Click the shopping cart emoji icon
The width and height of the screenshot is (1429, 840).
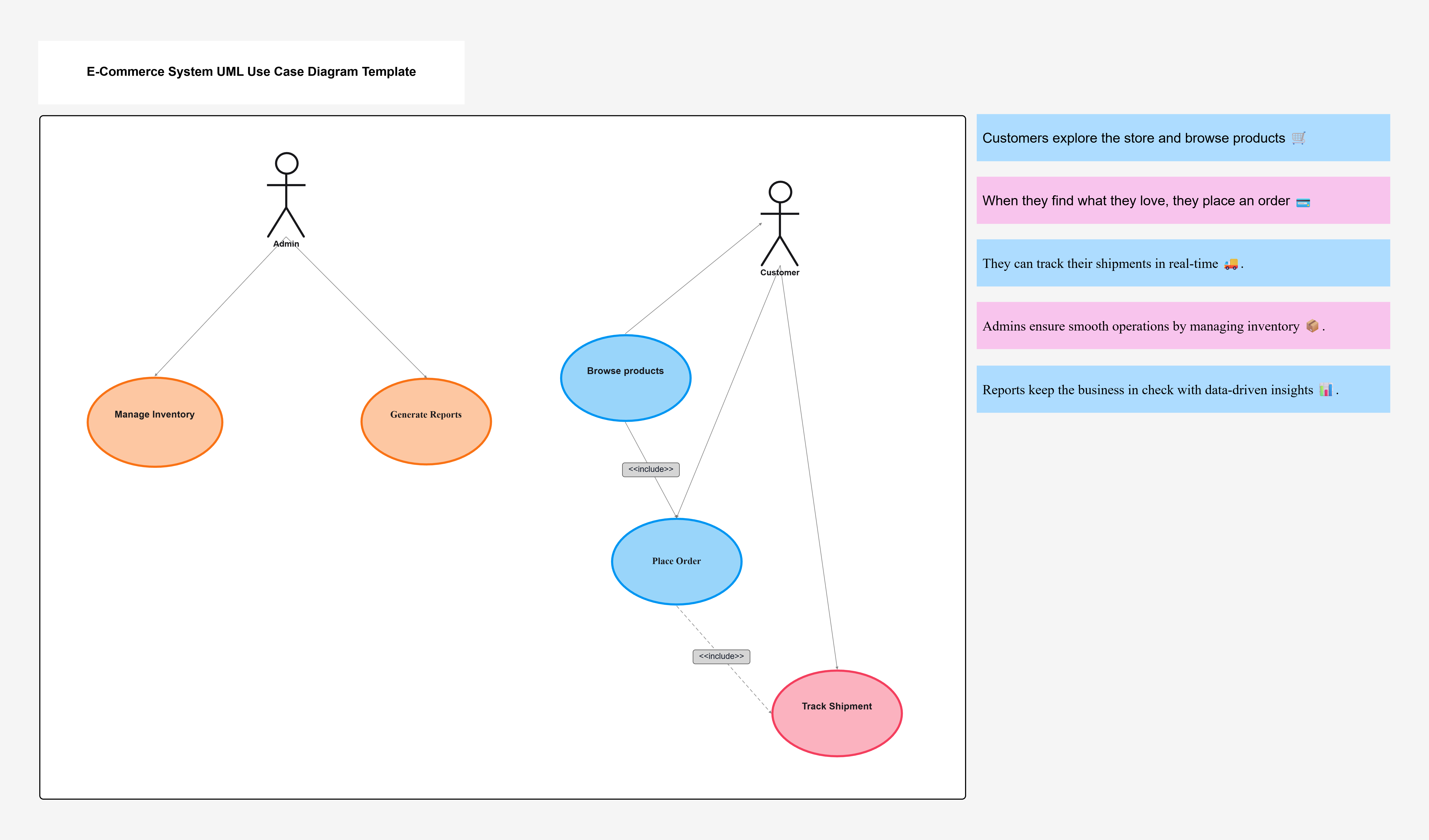tap(1299, 138)
